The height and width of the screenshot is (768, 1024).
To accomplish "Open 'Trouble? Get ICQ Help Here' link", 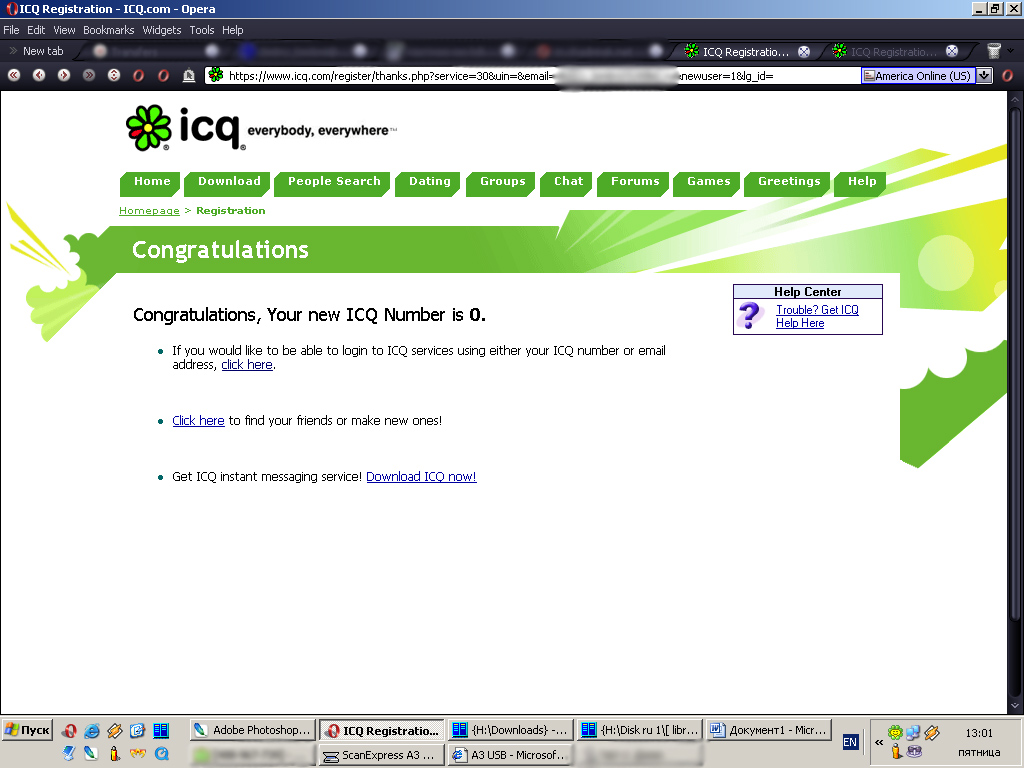I will point(817,316).
